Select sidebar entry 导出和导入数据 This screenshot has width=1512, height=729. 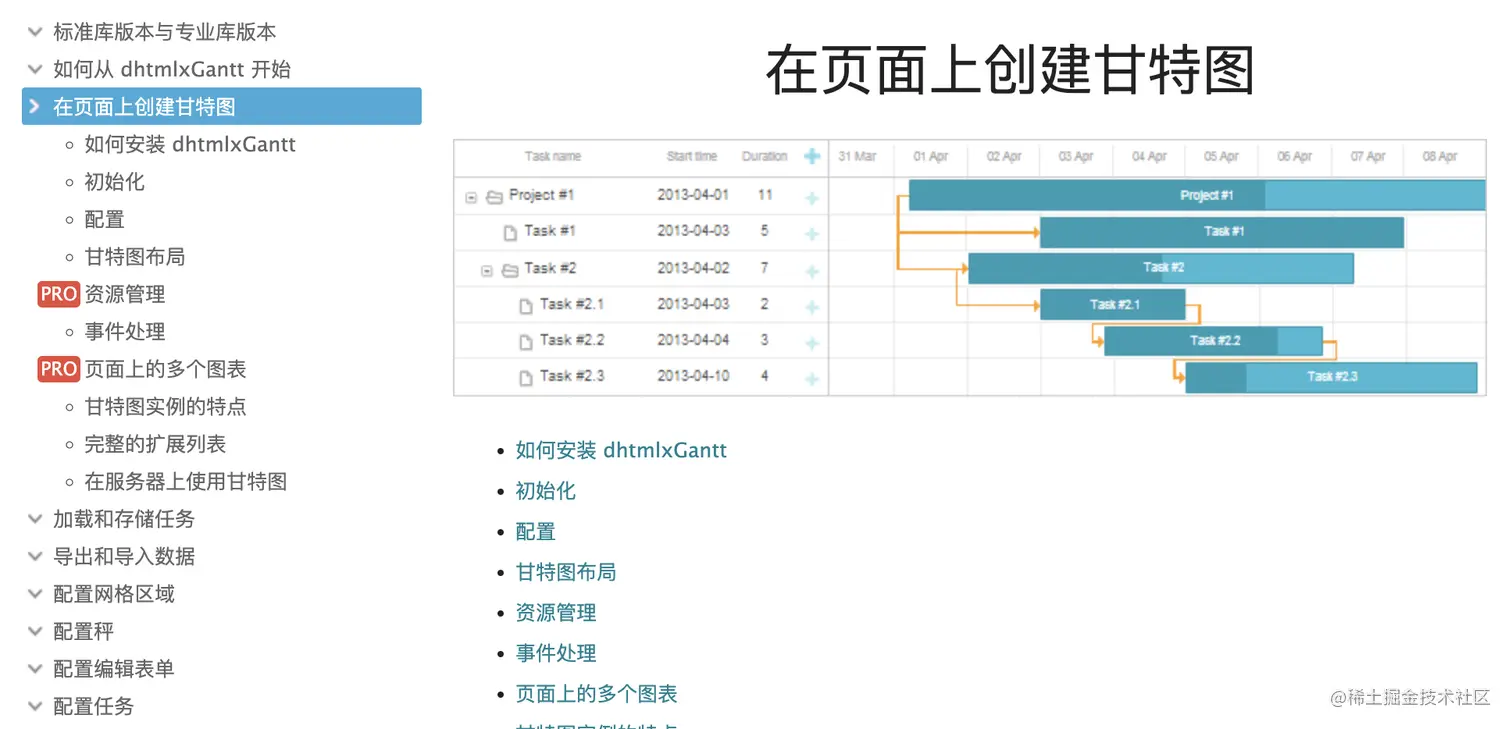[x=124, y=556]
